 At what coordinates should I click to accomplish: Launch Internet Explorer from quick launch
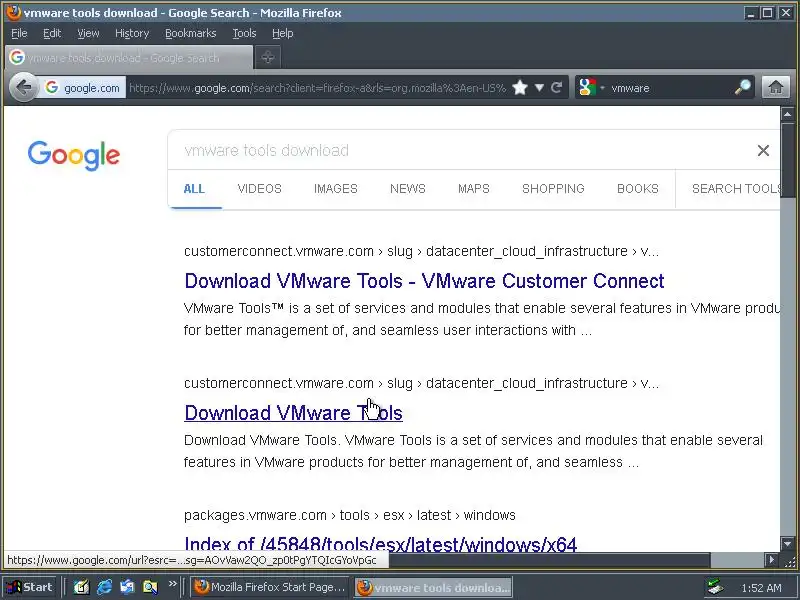coord(104,587)
